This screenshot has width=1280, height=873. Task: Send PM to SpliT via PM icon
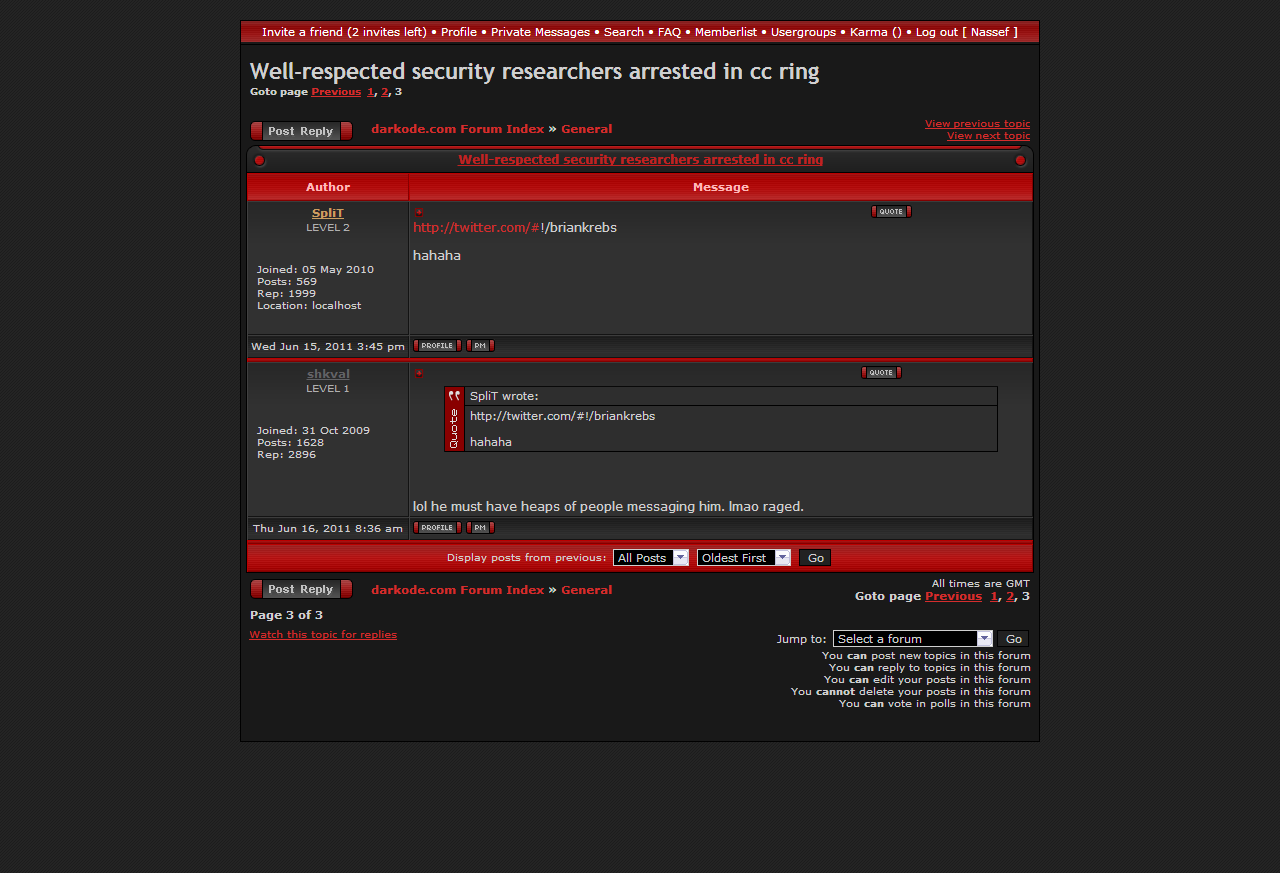(x=480, y=346)
